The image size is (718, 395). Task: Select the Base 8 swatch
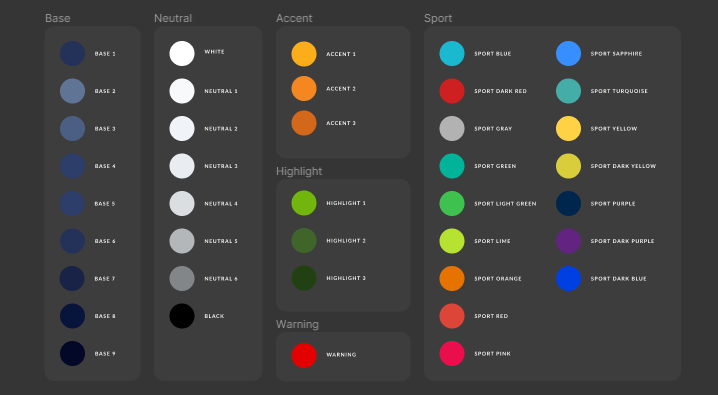[72, 316]
